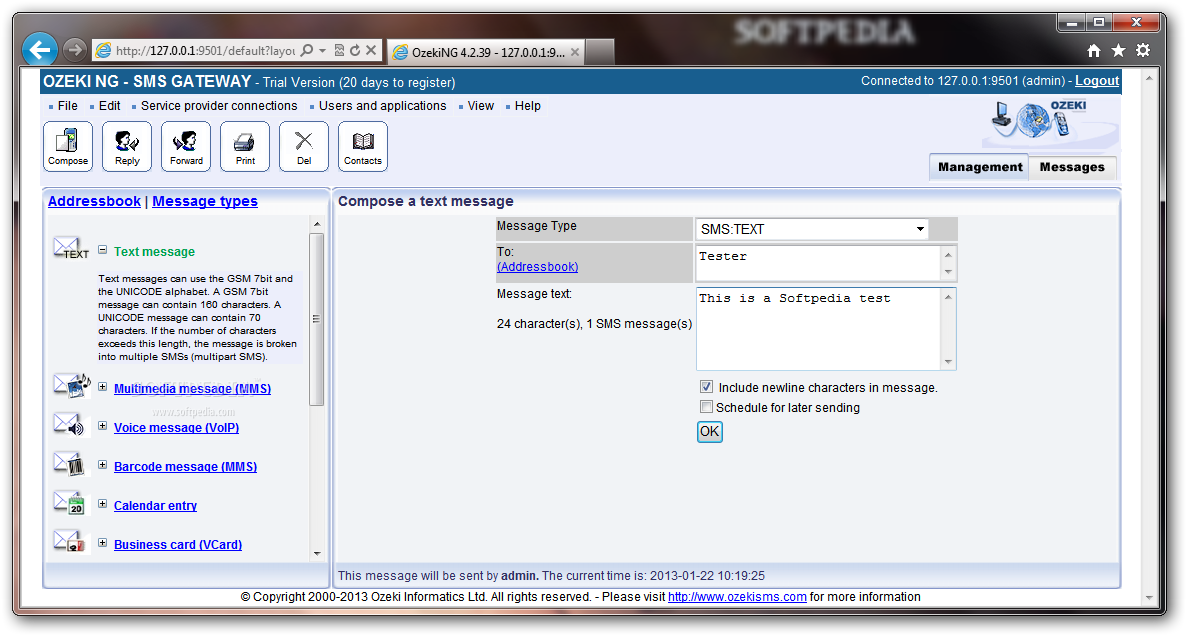Click in the To recipient field
Viewport: 1187px width, 636px height.
tap(819, 263)
